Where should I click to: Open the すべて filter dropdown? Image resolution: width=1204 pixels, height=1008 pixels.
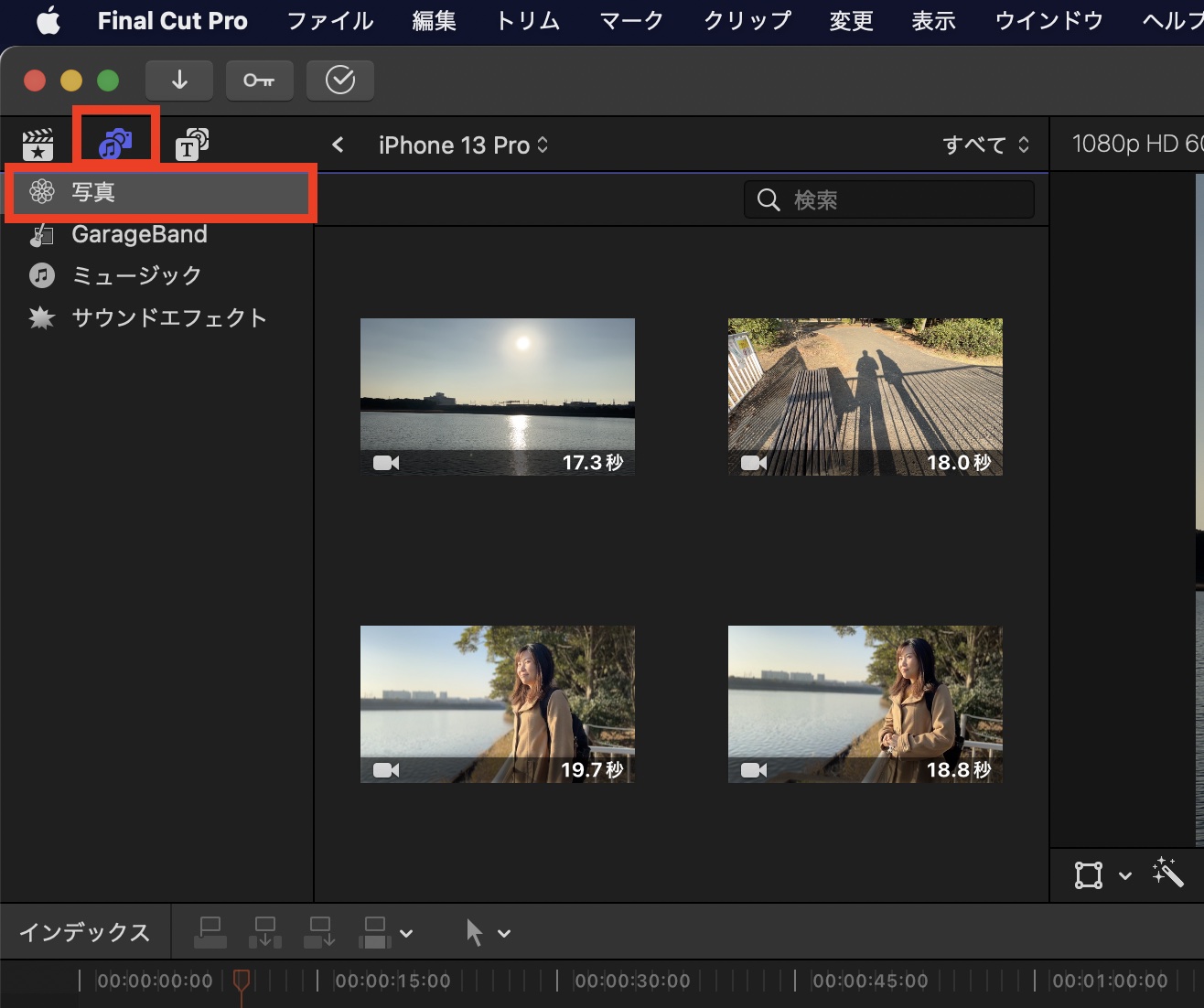(x=985, y=145)
